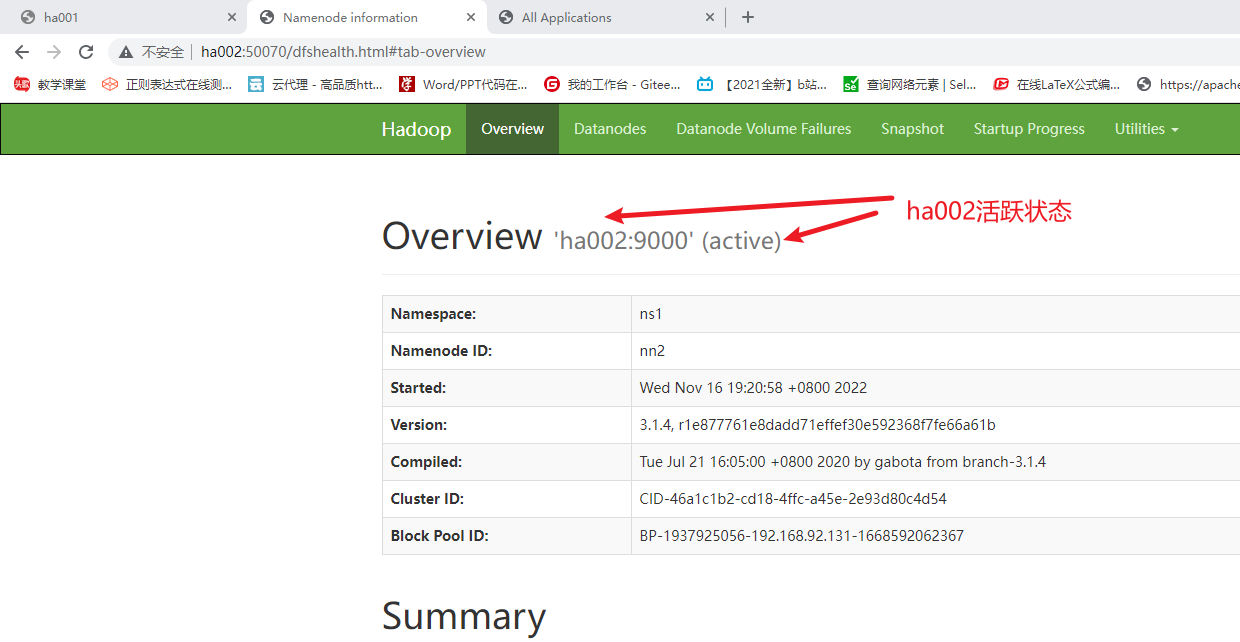Click the Namenode ID value nn2
1240x642 pixels.
[x=652, y=351]
